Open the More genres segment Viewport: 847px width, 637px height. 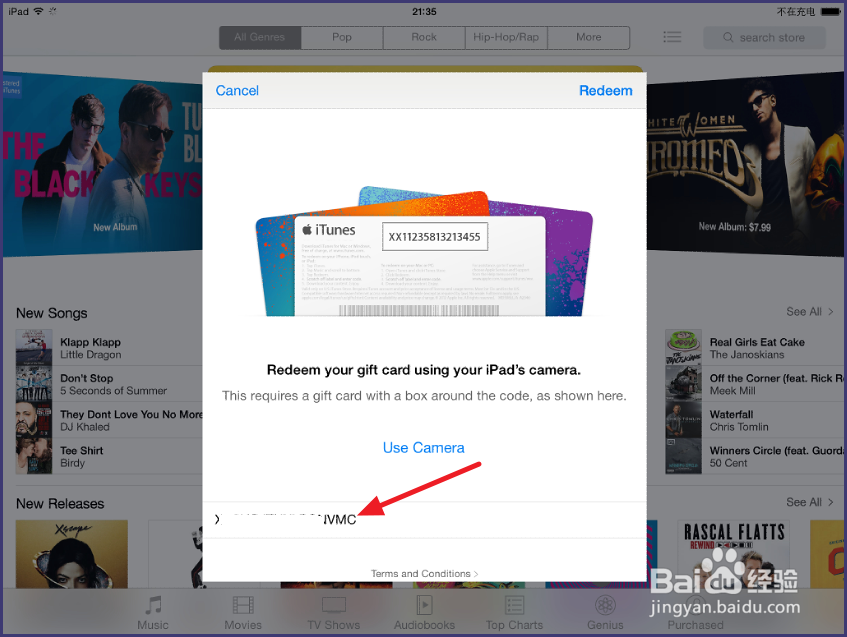pyautogui.click(x=589, y=37)
